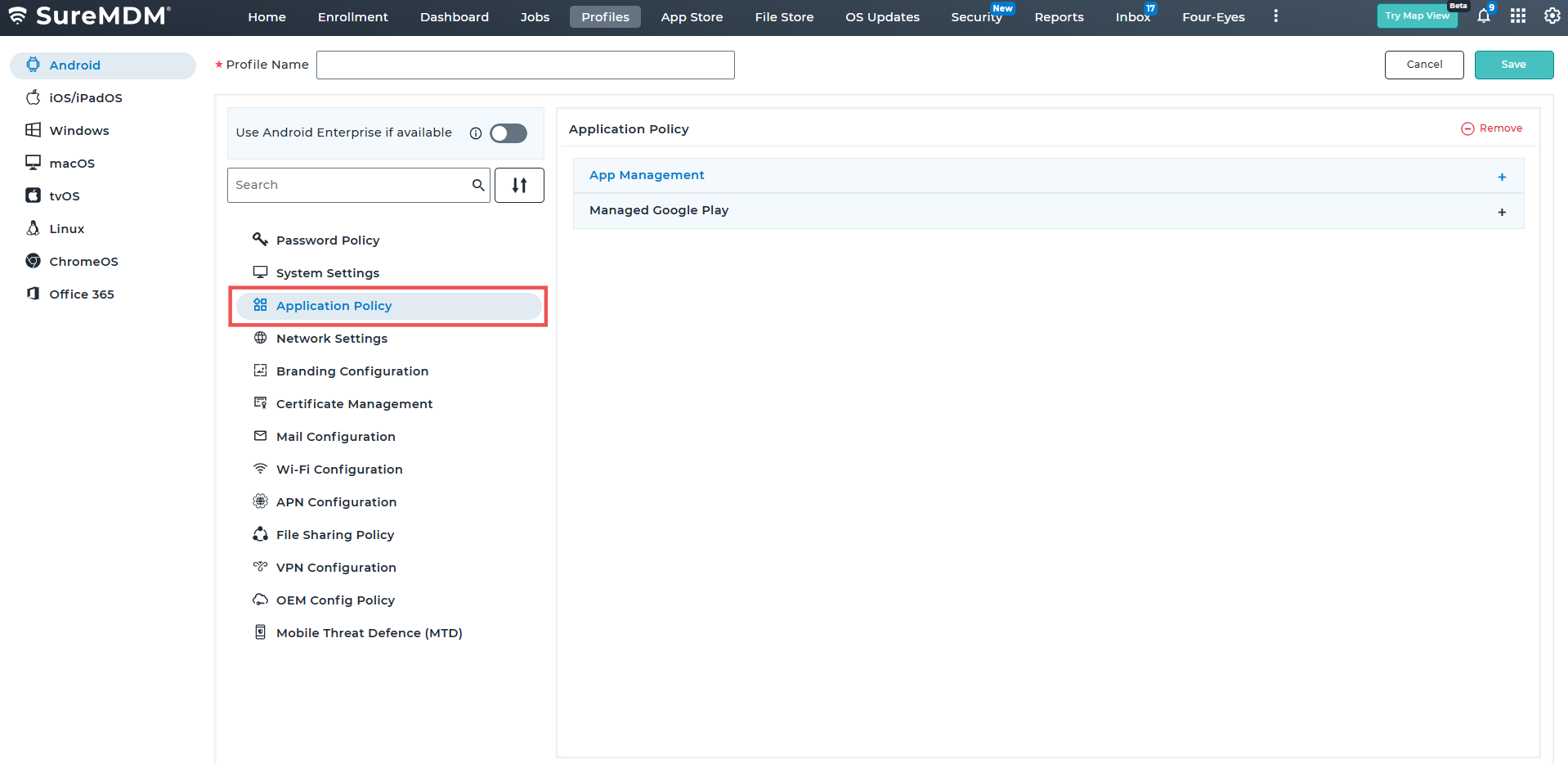Screen dimensions: 1568x764
Task: Open the more options vertical dots
Action: point(1275,16)
